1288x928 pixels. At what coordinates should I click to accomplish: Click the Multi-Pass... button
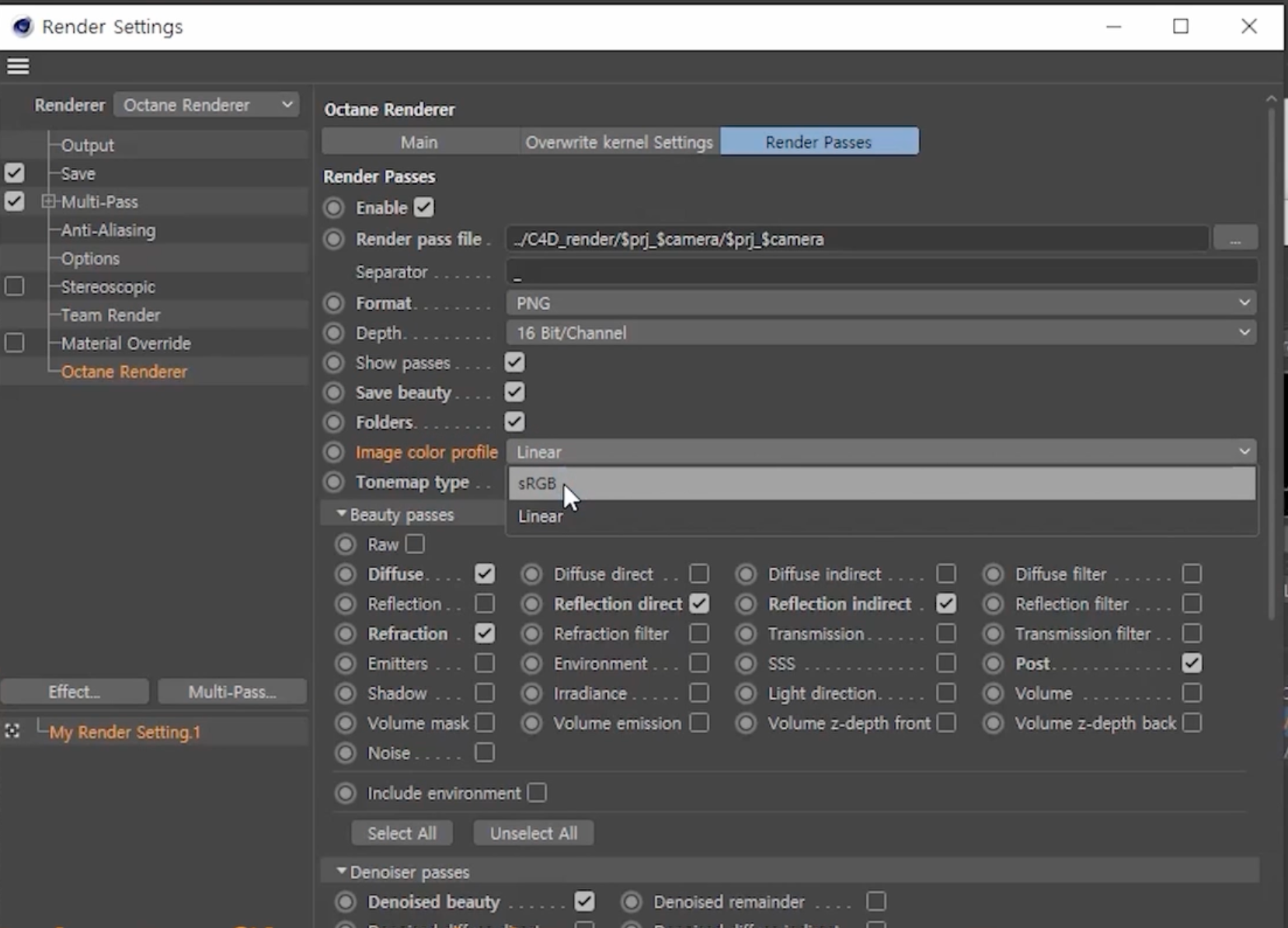click(232, 692)
